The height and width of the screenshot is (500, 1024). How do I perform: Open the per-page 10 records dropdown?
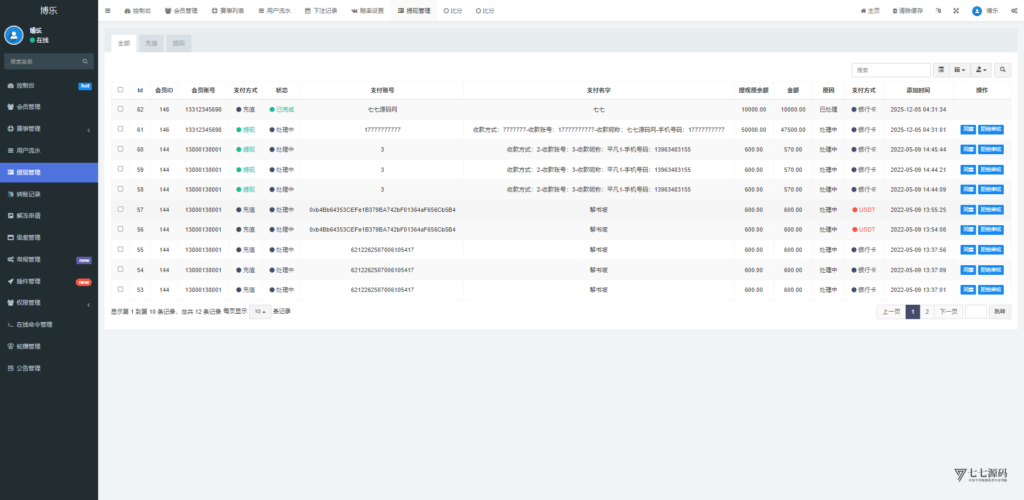[x=260, y=312]
